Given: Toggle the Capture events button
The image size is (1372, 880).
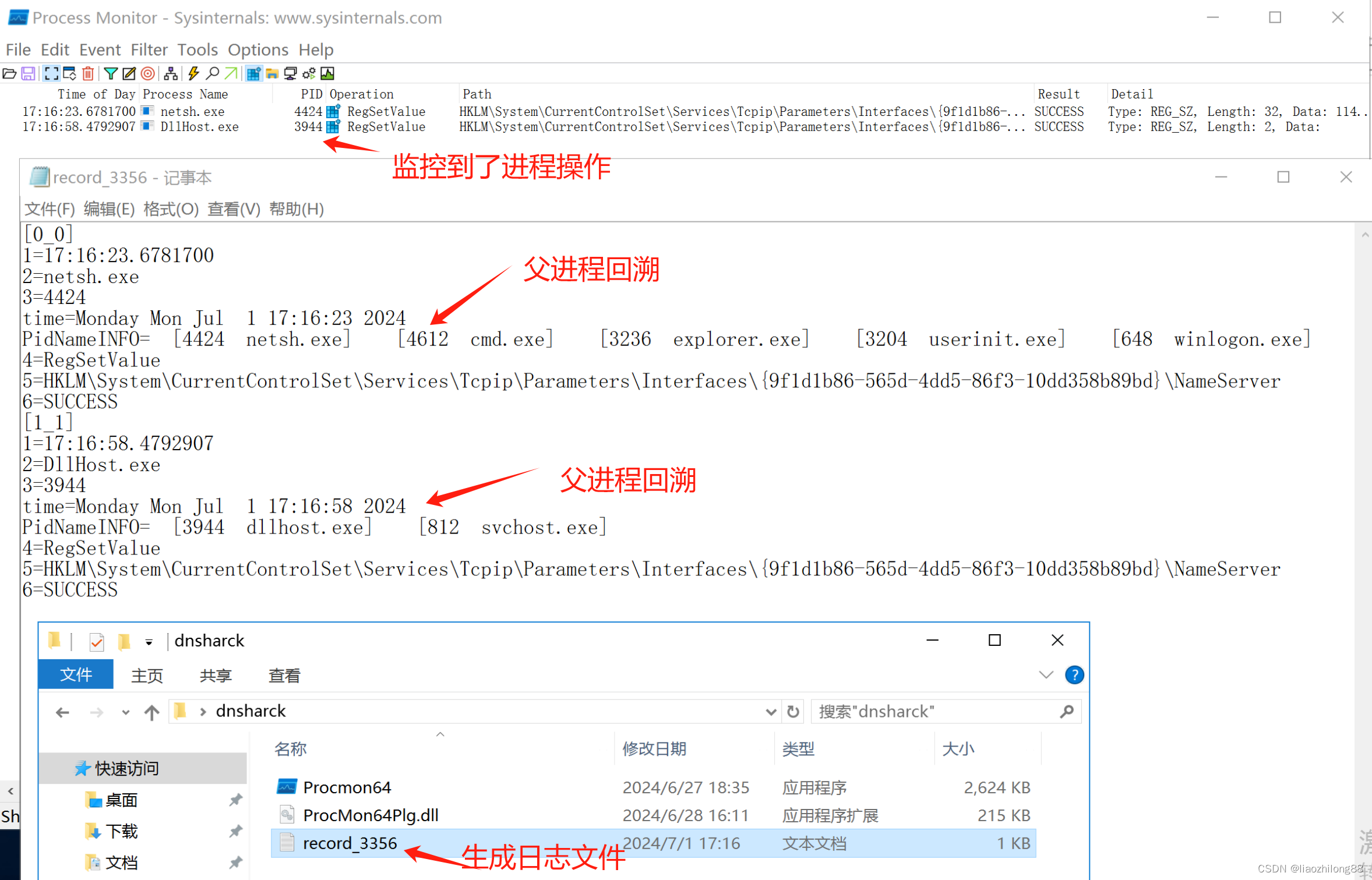Looking at the screenshot, I should point(51,73).
